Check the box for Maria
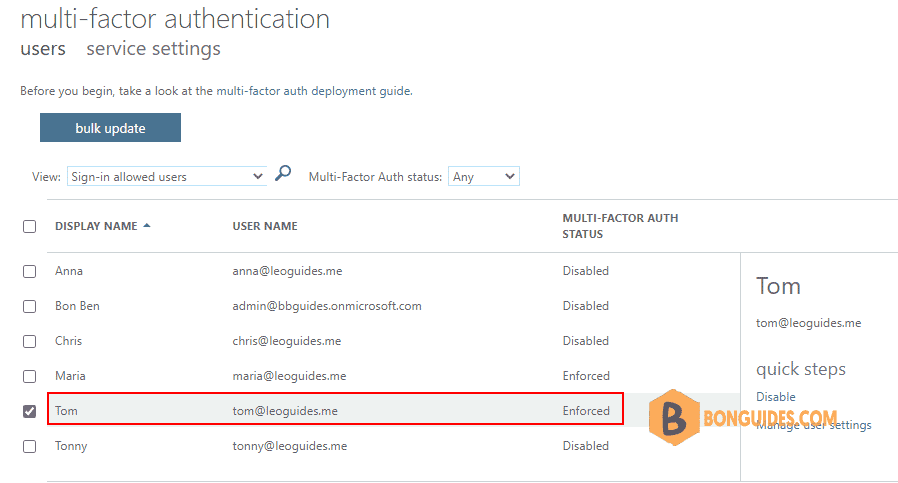 click(x=29, y=376)
